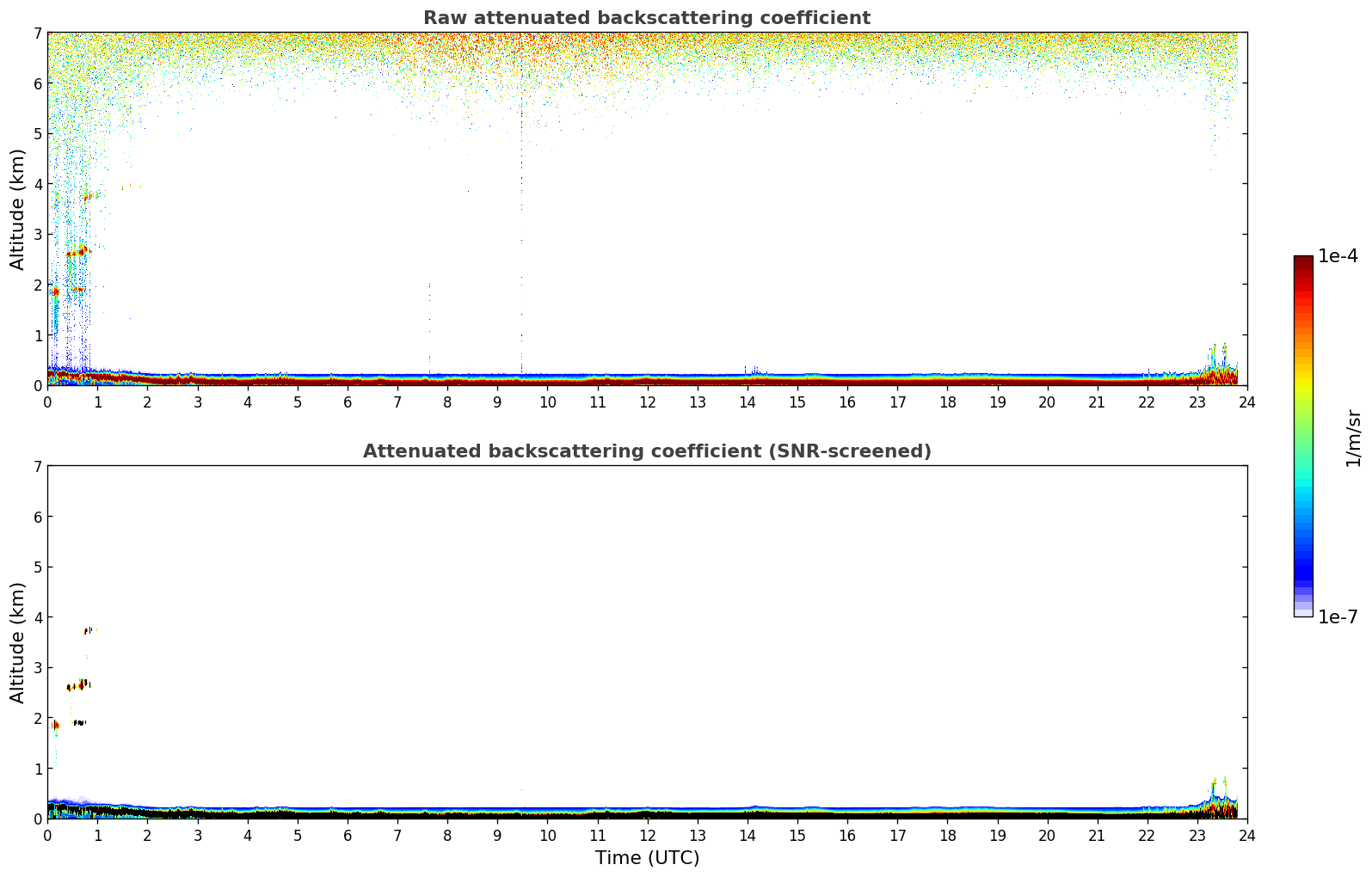Pick the yellow-green middle of the colorbar
1372x877 pixels.
(x=1303, y=396)
